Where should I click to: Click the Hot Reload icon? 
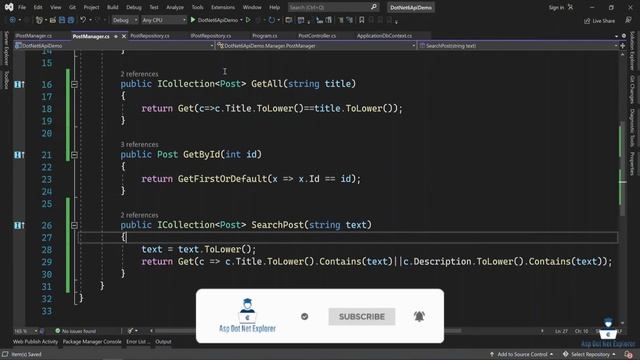click(x=271, y=20)
